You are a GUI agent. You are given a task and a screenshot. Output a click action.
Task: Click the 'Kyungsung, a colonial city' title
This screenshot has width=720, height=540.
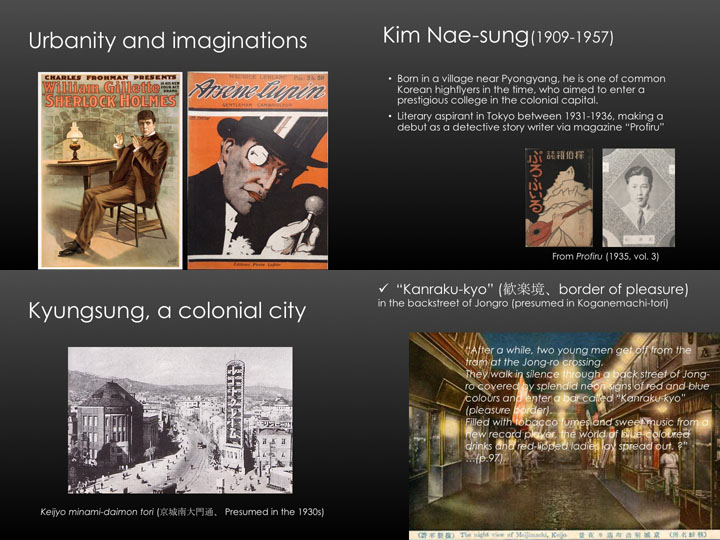167,311
